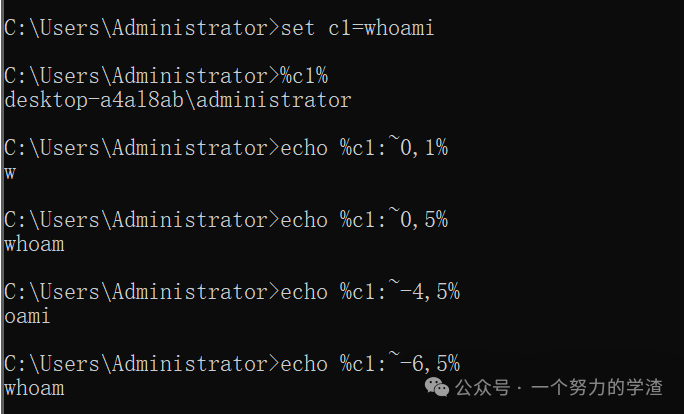The width and height of the screenshot is (684, 414).
Task: Click the 'desktop-a4al8ab\administrator' output line
Action: click(x=178, y=100)
